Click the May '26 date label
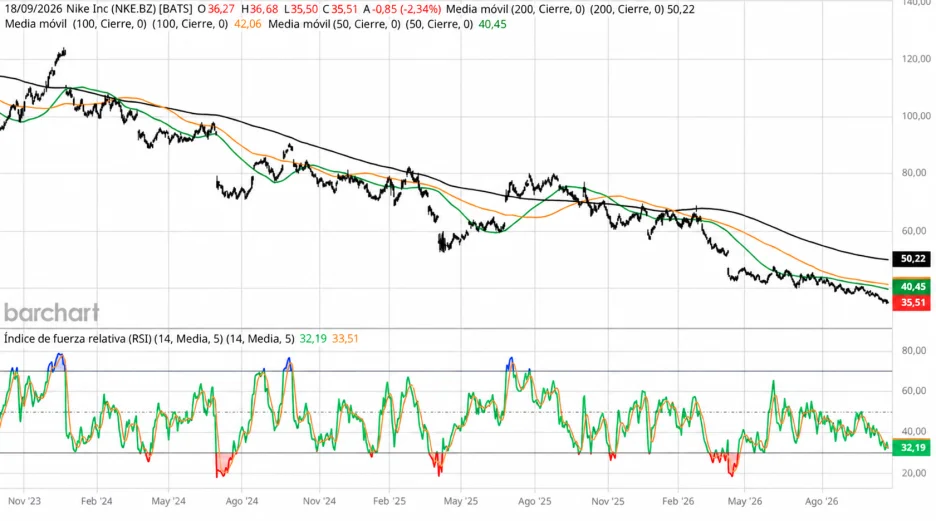The image size is (936, 521). [x=745, y=501]
